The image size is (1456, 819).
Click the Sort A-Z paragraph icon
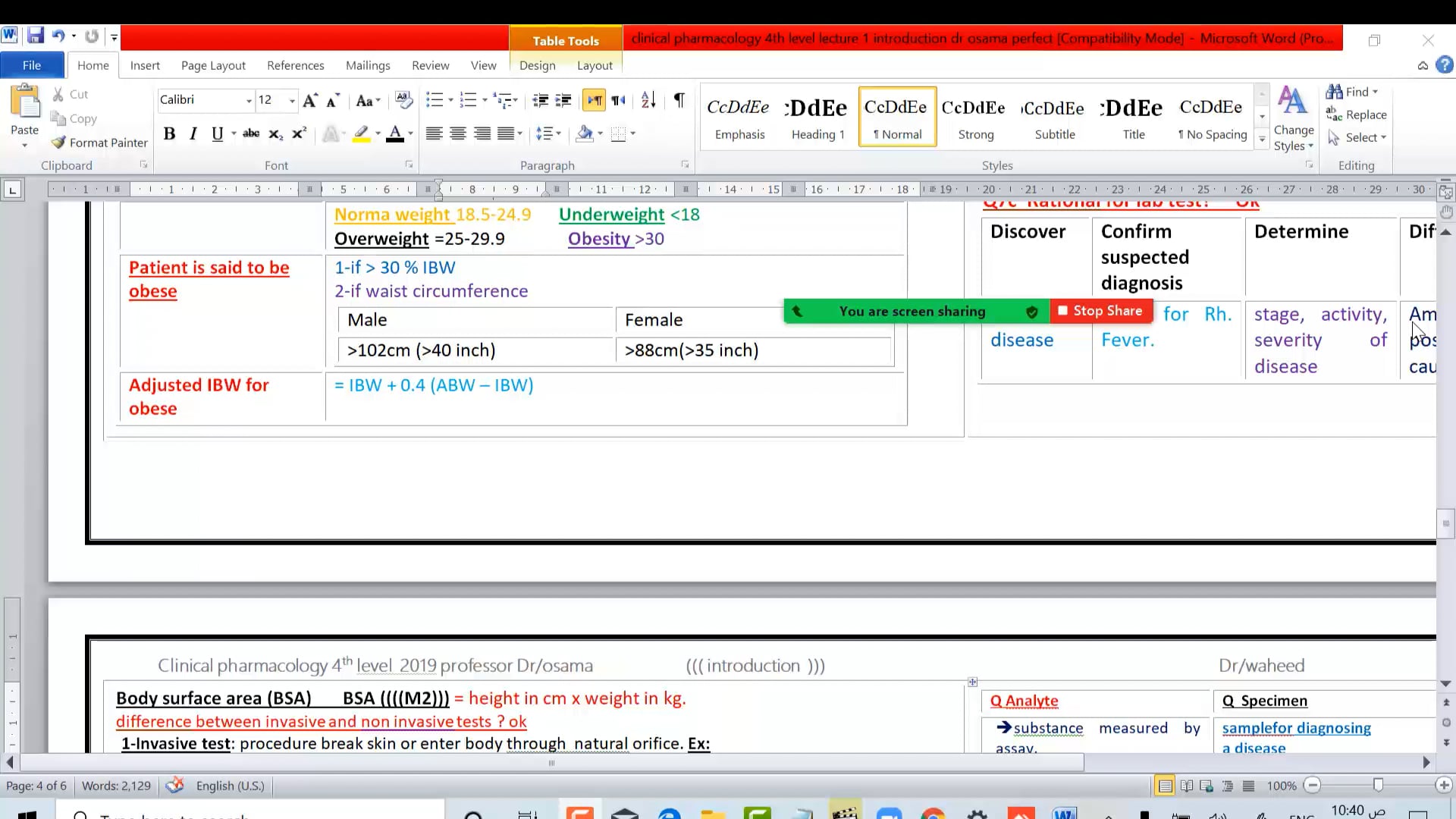click(648, 100)
